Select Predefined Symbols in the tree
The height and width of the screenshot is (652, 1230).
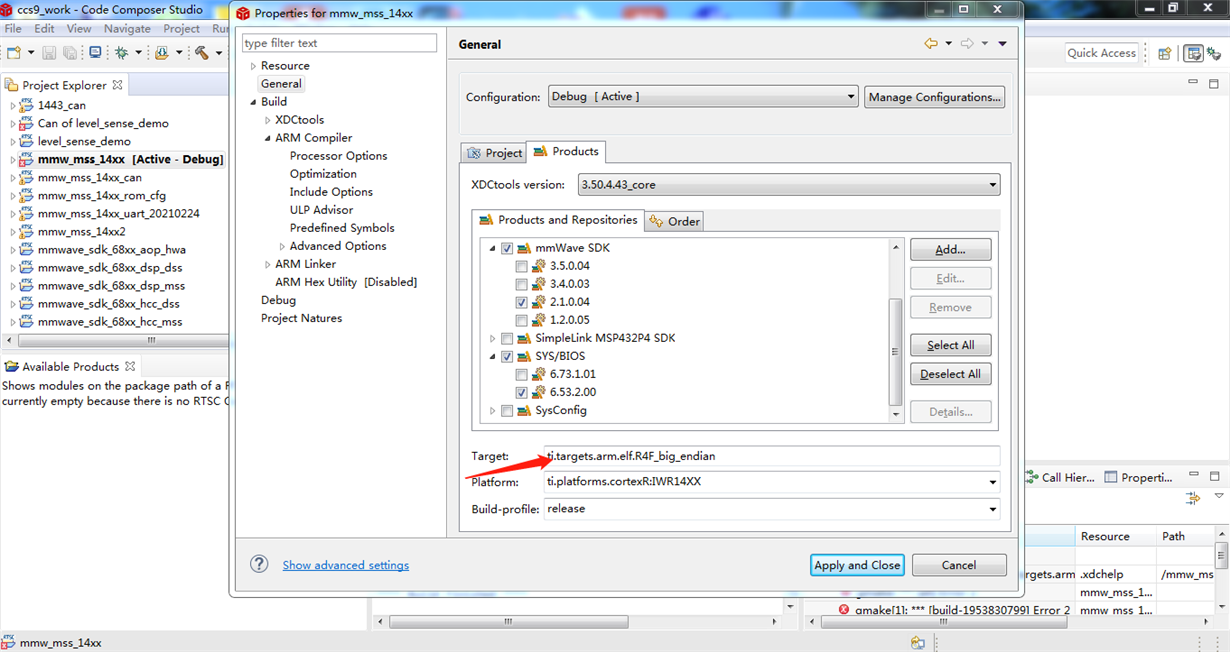[x=342, y=228]
